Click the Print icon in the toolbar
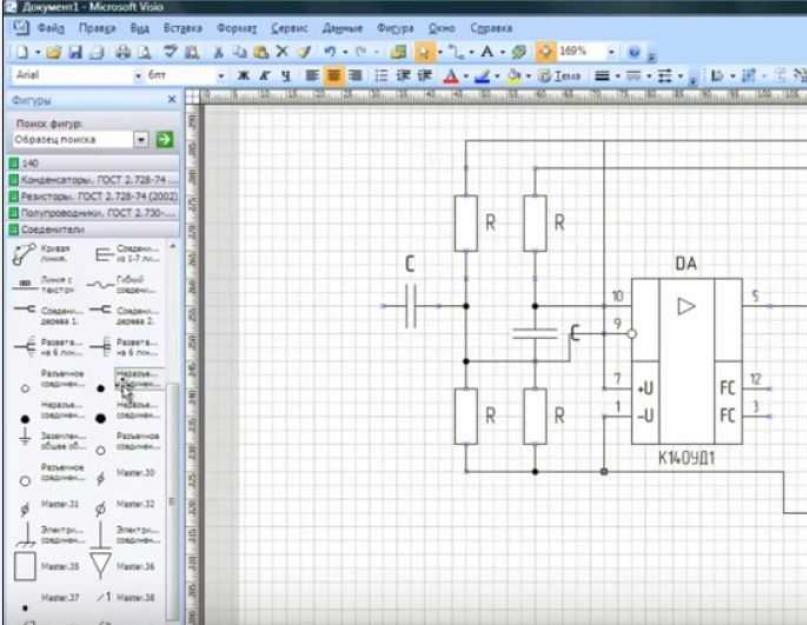807x625 pixels. click(x=122, y=52)
